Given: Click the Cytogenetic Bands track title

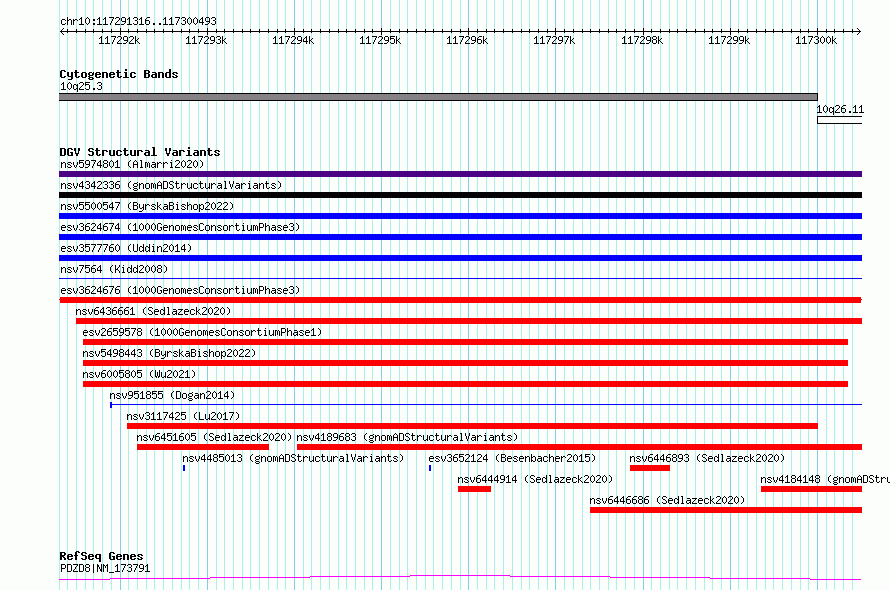Looking at the screenshot, I should [x=119, y=74].
